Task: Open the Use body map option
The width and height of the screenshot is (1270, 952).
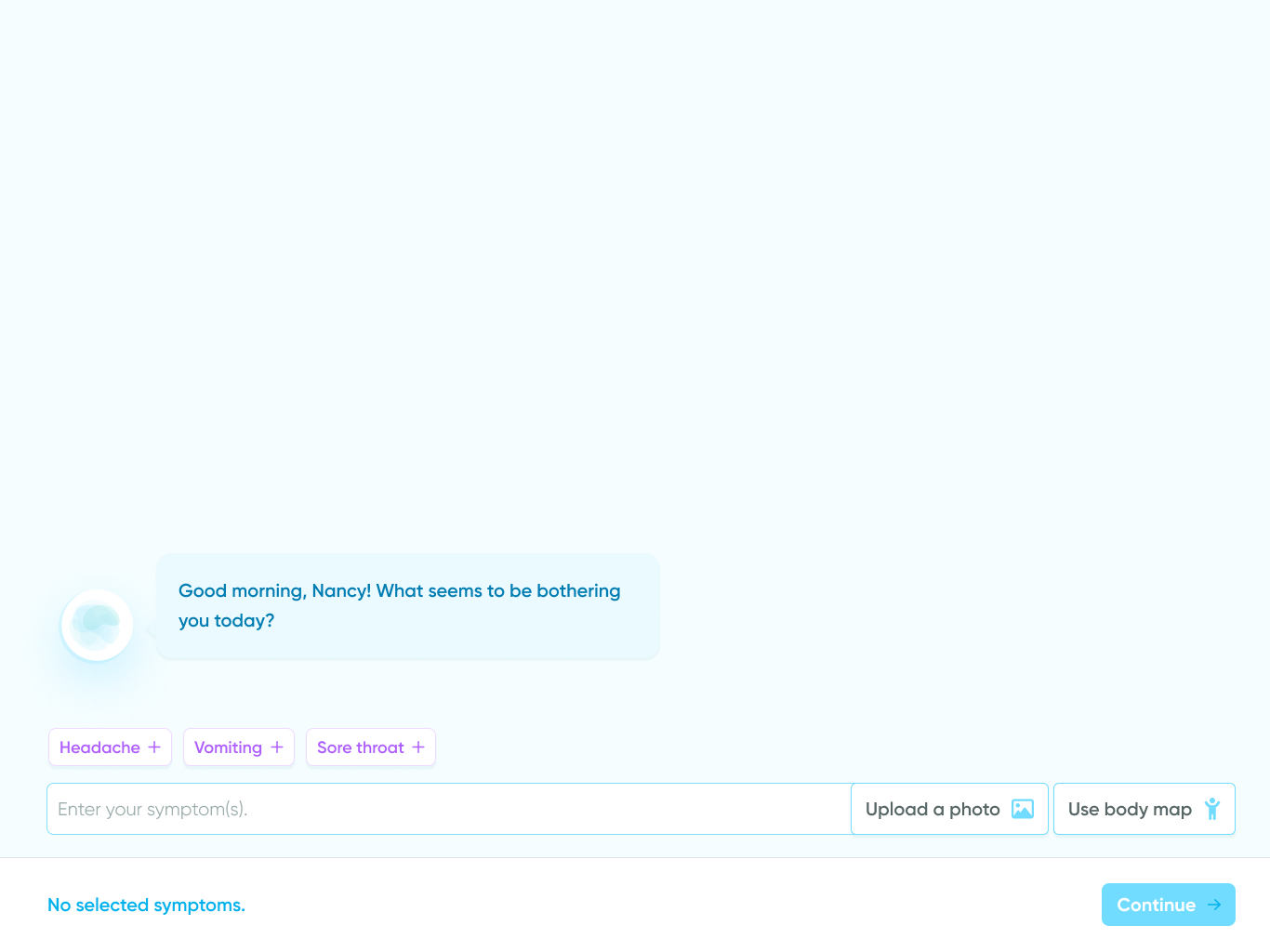Action: [x=1144, y=809]
